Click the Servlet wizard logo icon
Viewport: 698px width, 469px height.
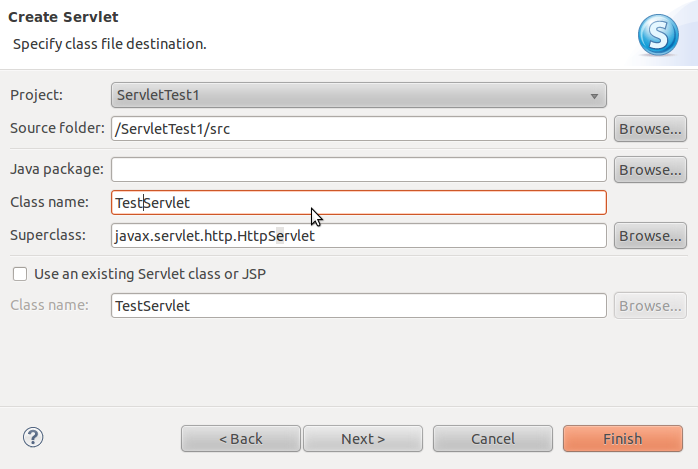[658, 34]
